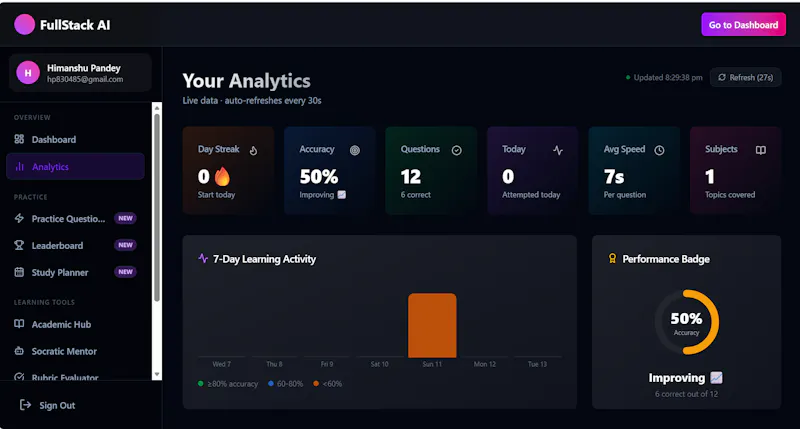Click the Practice Questions lightning icon
This screenshot has height=429, width=800.
click(x=19, y=218)
